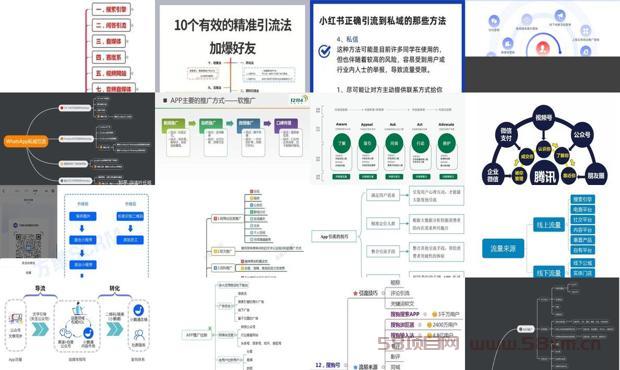Open the "10个有效的精准引流法" thumbnail
The width and height of the screenshot is (620, 370).
coord(232,46)
